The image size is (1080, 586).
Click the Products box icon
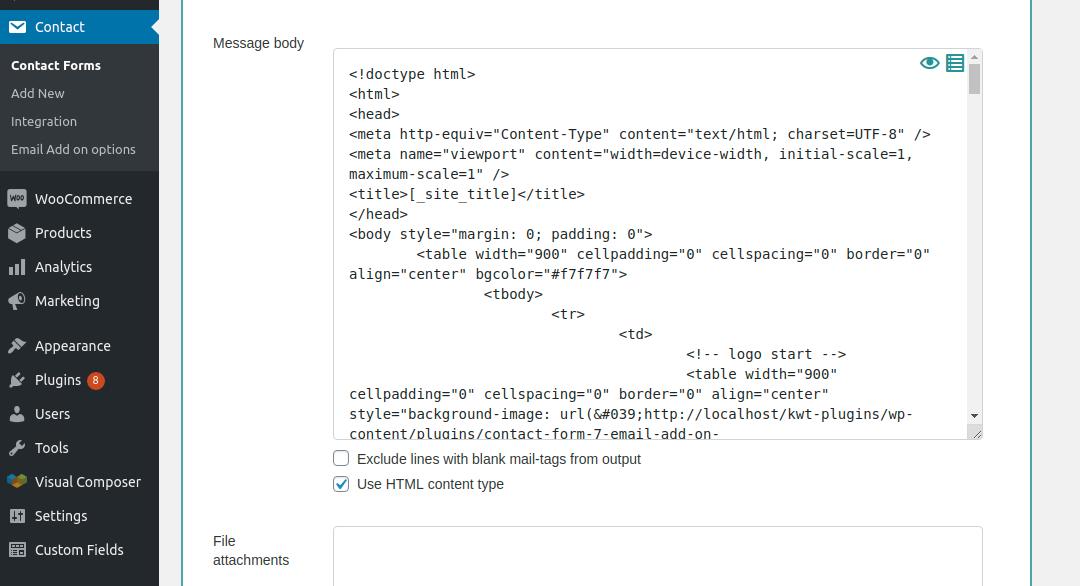point(17,233)
